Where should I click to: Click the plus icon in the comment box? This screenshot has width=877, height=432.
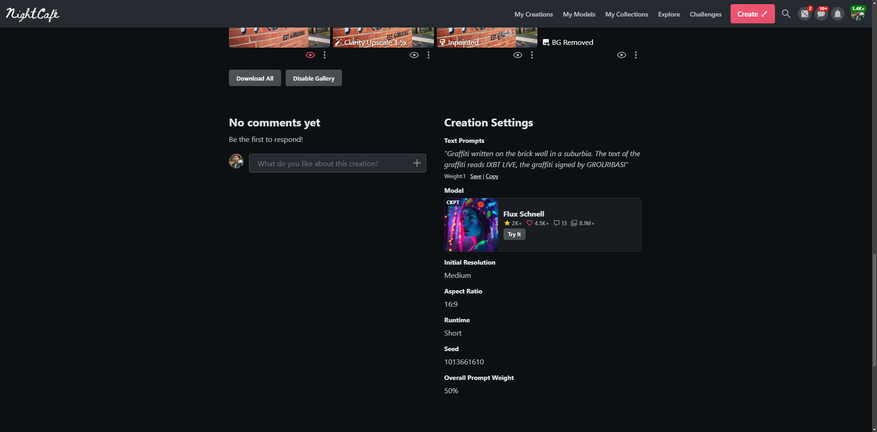(x=417, y=163)
